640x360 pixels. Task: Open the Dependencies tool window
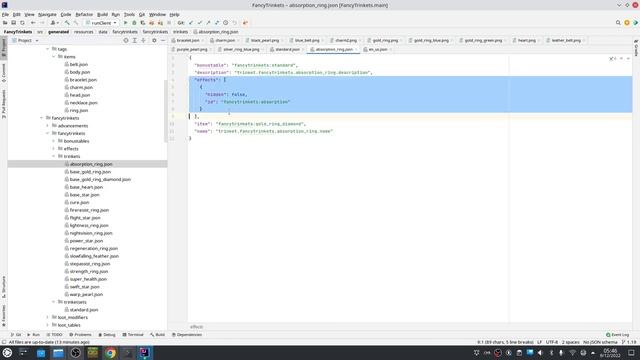(x=187, y=335)
